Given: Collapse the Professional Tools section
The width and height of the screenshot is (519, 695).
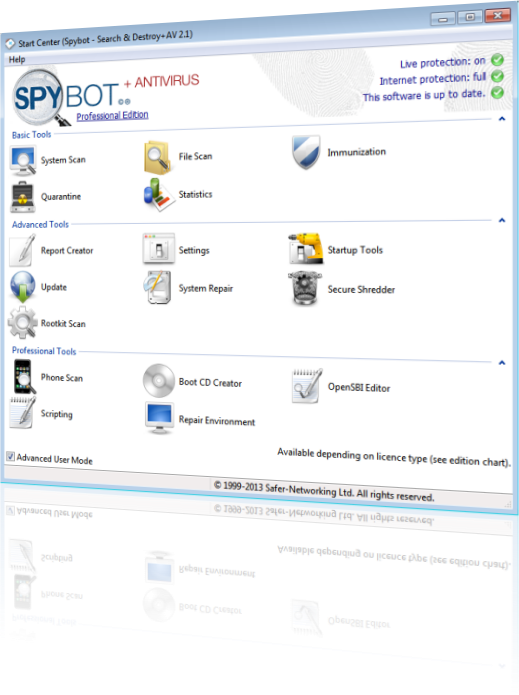Looking at the screenshot, I should tap(502, 363).
